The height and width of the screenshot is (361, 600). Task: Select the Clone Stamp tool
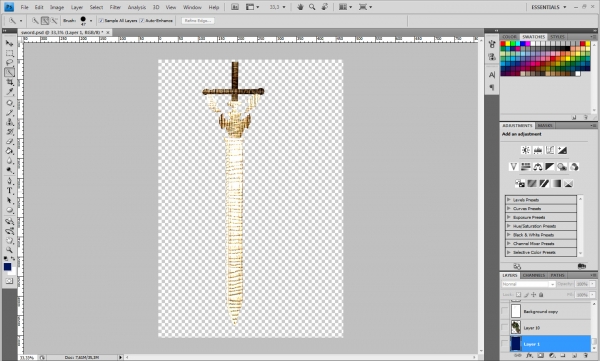click(9, 122)
